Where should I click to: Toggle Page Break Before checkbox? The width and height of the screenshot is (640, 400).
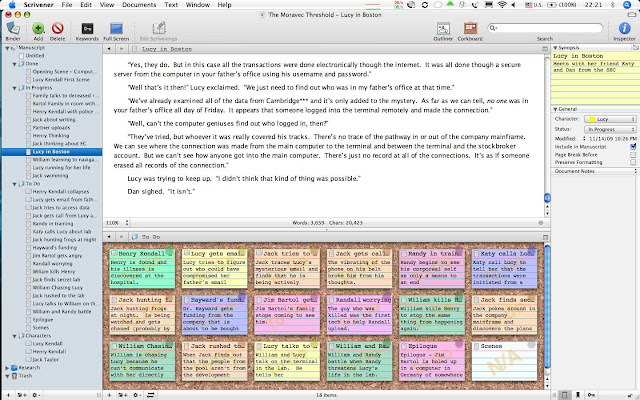(633, 155)
